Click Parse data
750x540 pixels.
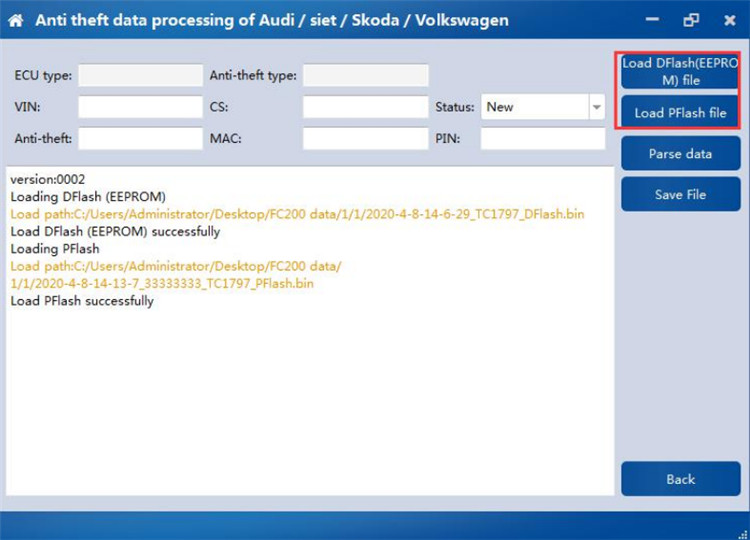[x=680, y=154]
